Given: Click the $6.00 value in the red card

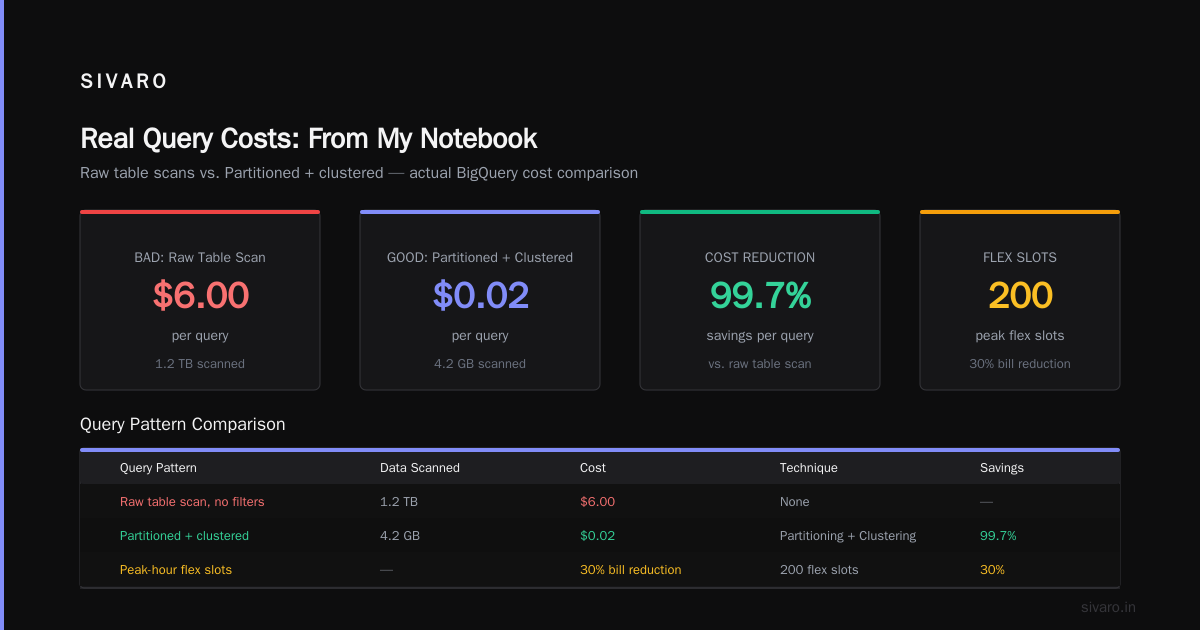Looking at the screenshot, I should [200, 295].
